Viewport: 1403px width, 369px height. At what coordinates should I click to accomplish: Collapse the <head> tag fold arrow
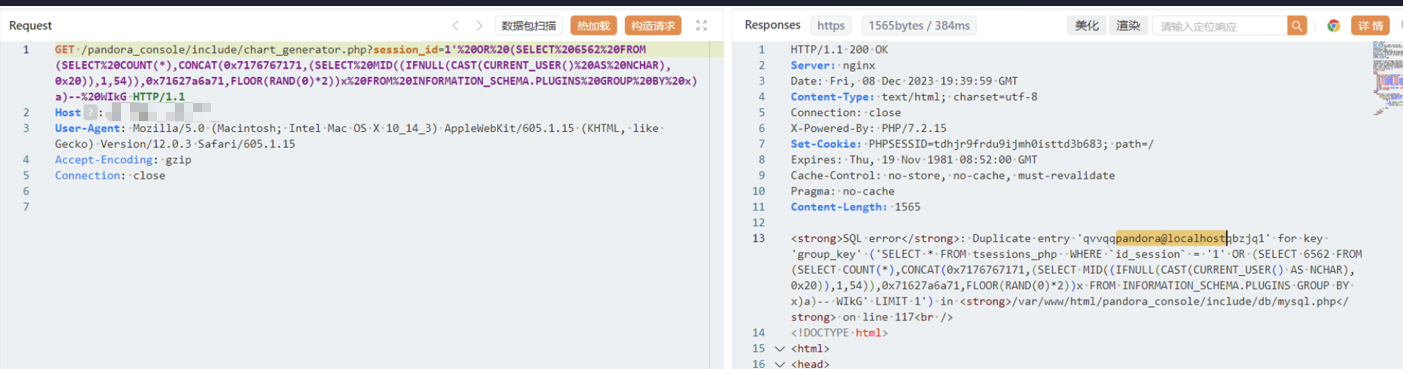pyautogui.click(x=780, y=364)
